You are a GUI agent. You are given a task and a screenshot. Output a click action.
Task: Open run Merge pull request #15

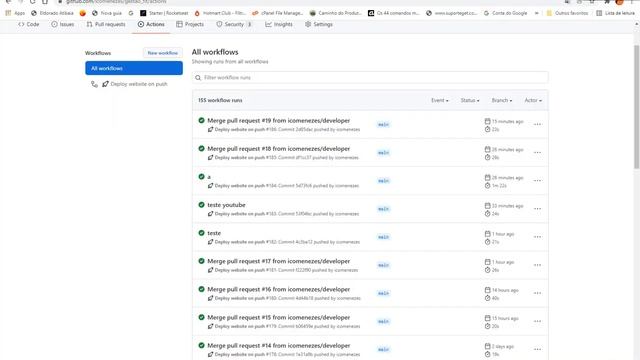pyautogui.click(x=278, y=318)
